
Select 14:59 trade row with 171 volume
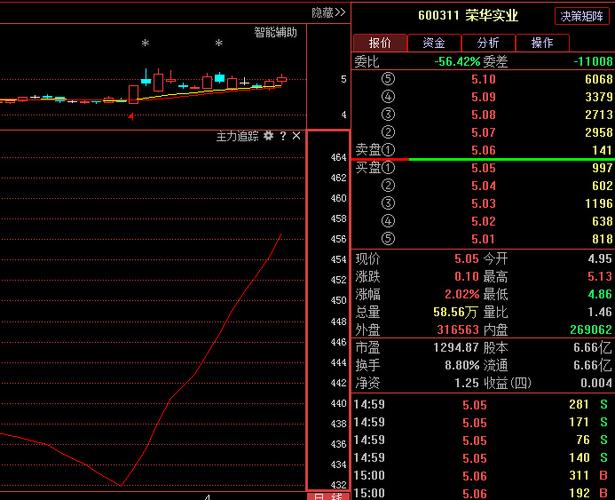pos(481,422)
